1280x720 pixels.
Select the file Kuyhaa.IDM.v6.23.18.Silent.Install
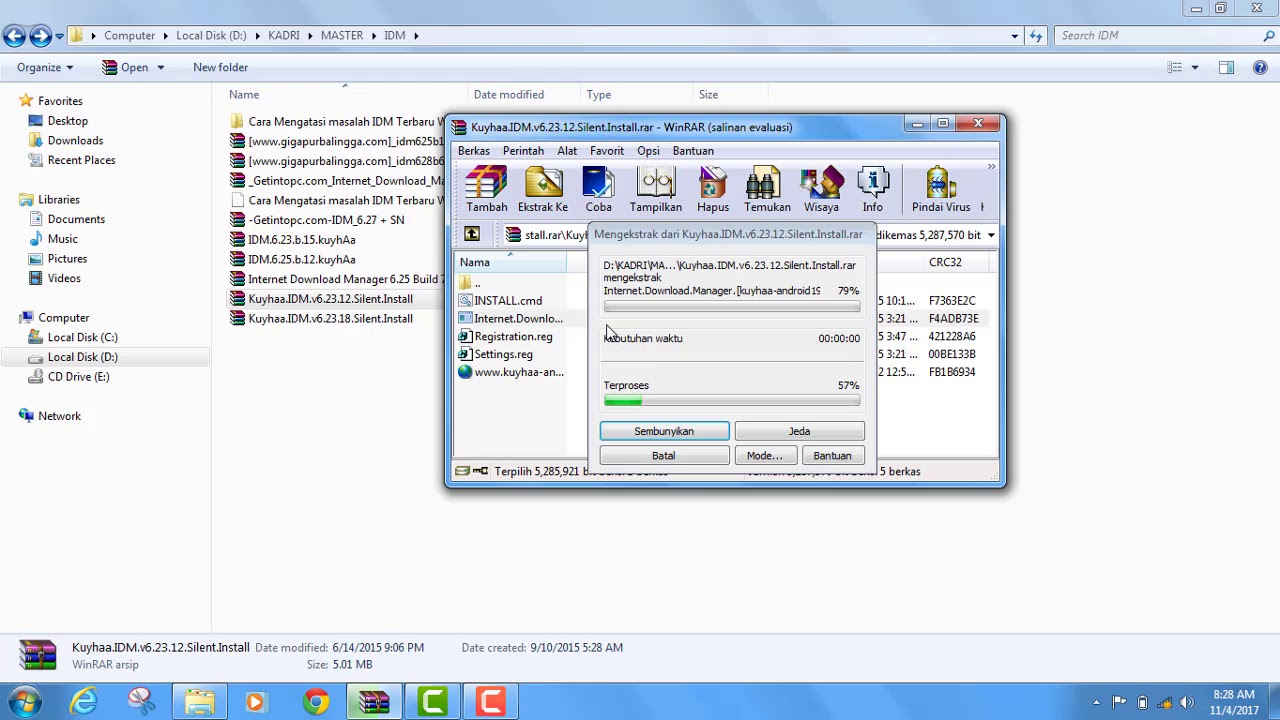[x=330, y=319]
